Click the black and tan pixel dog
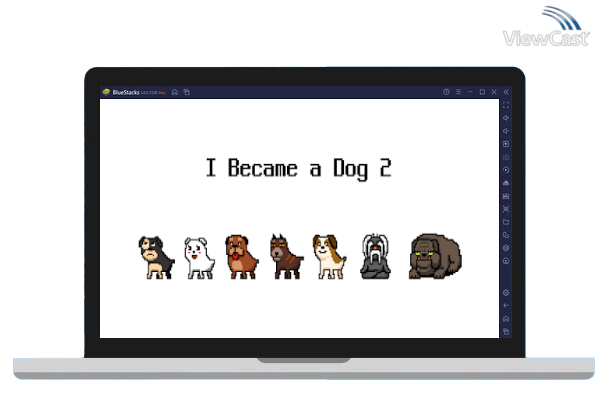 [x=156, y=257]
